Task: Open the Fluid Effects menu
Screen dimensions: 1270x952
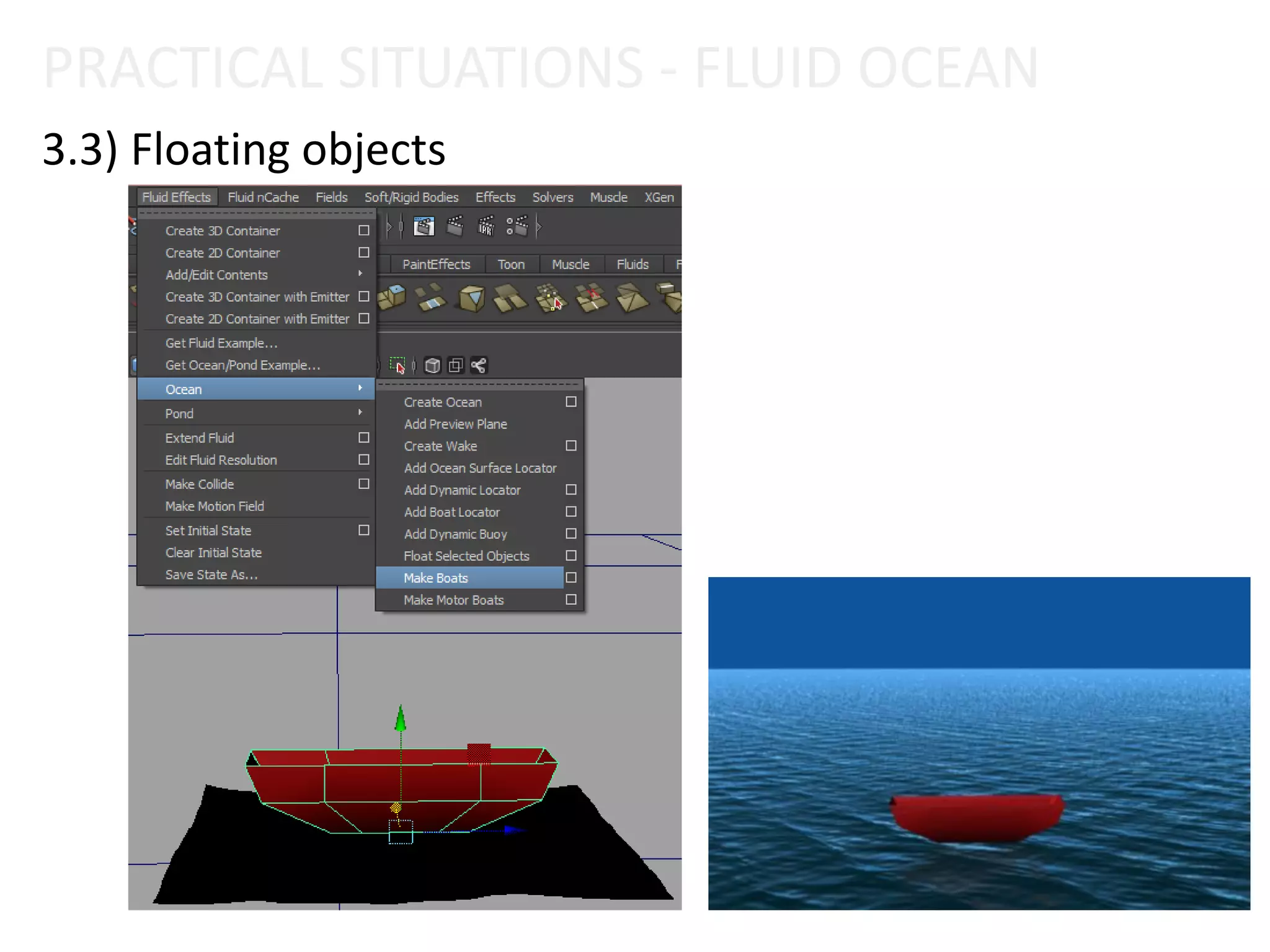Action: point(177,197)
